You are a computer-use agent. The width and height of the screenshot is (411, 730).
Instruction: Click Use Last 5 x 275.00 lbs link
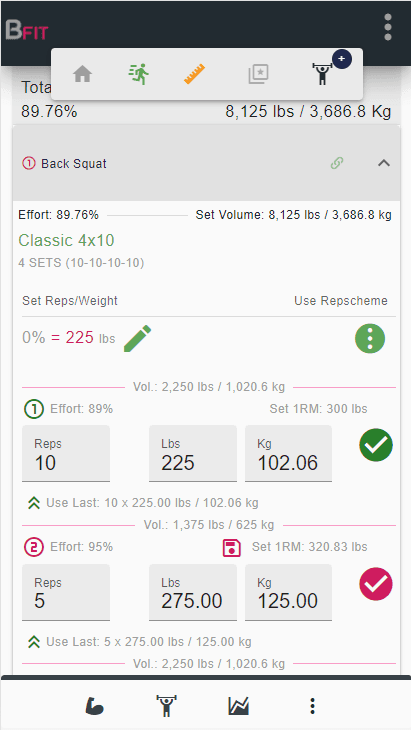(140, 642)
